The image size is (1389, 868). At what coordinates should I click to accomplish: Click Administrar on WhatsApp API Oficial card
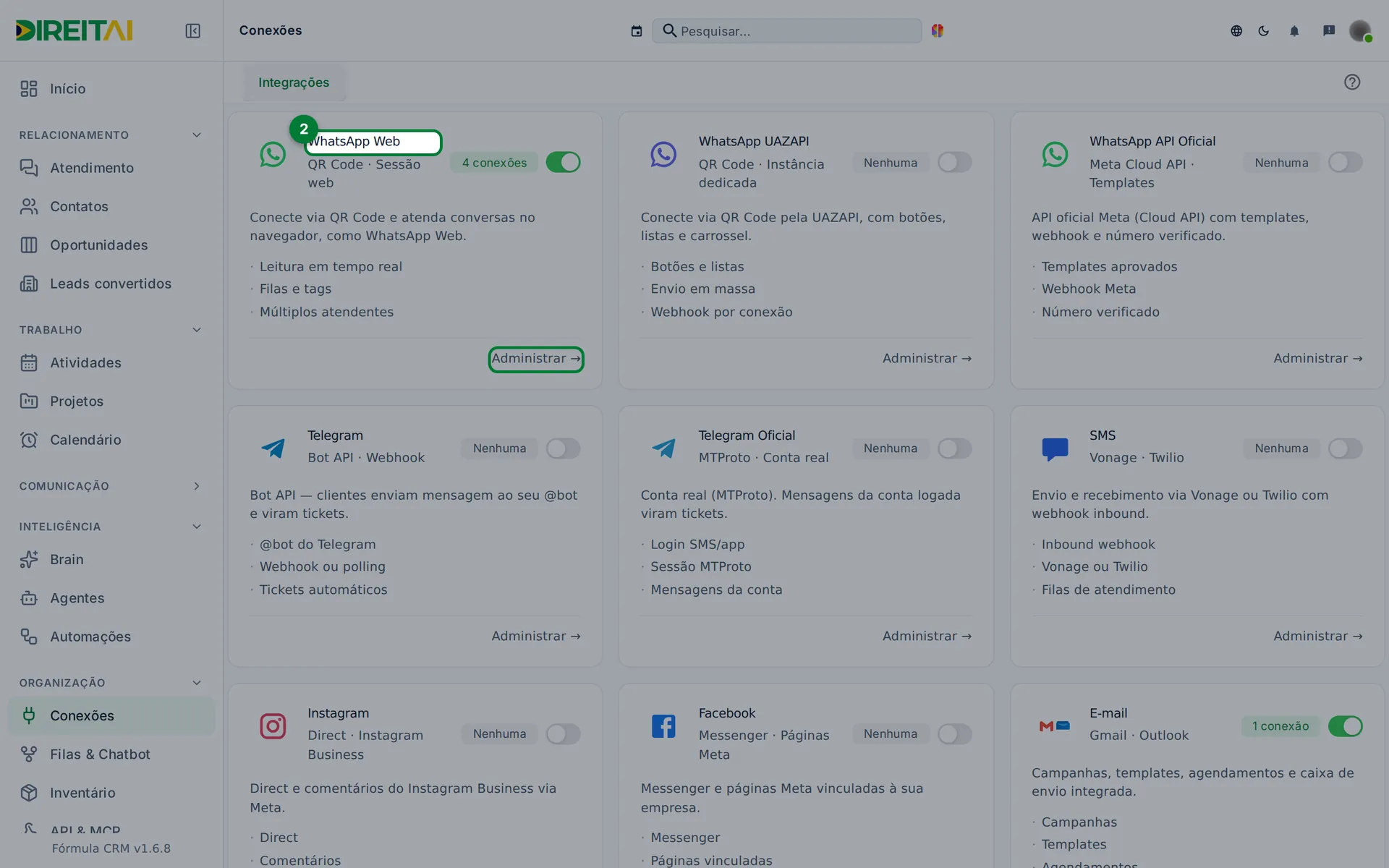1318,359
